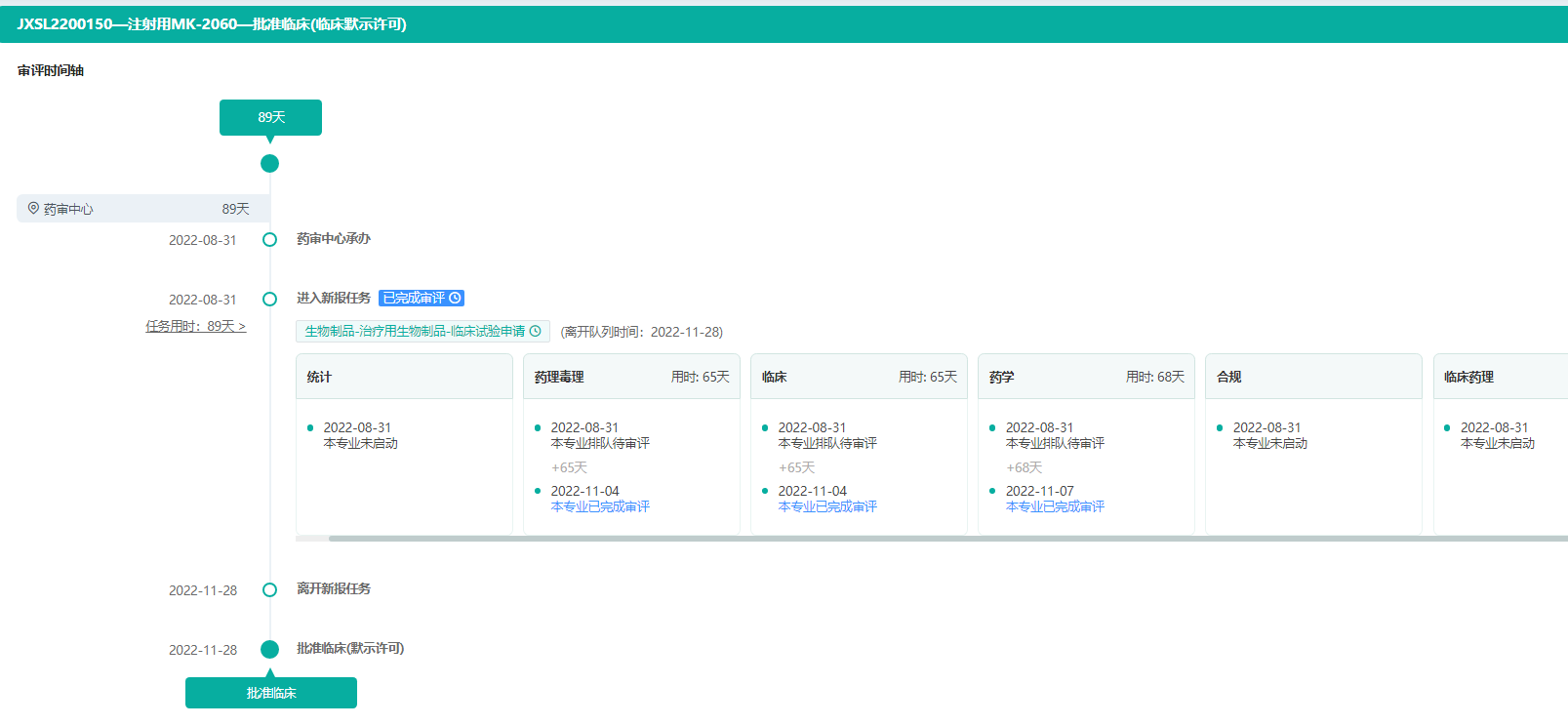Open the 任务用时: 89天 link

(x=195, y=326)
